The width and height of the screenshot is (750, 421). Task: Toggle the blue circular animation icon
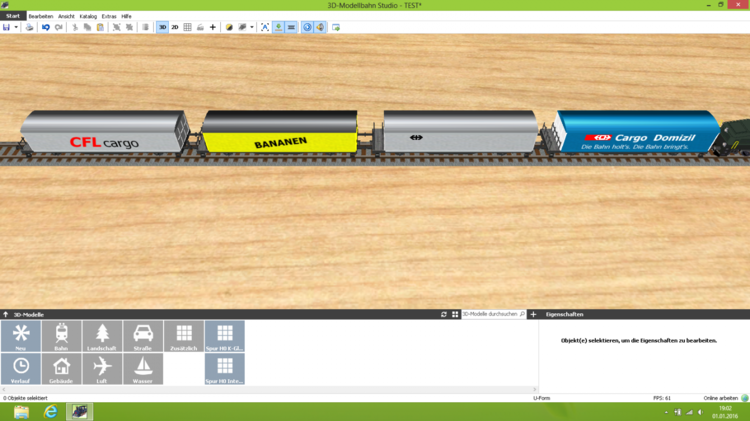307,27
